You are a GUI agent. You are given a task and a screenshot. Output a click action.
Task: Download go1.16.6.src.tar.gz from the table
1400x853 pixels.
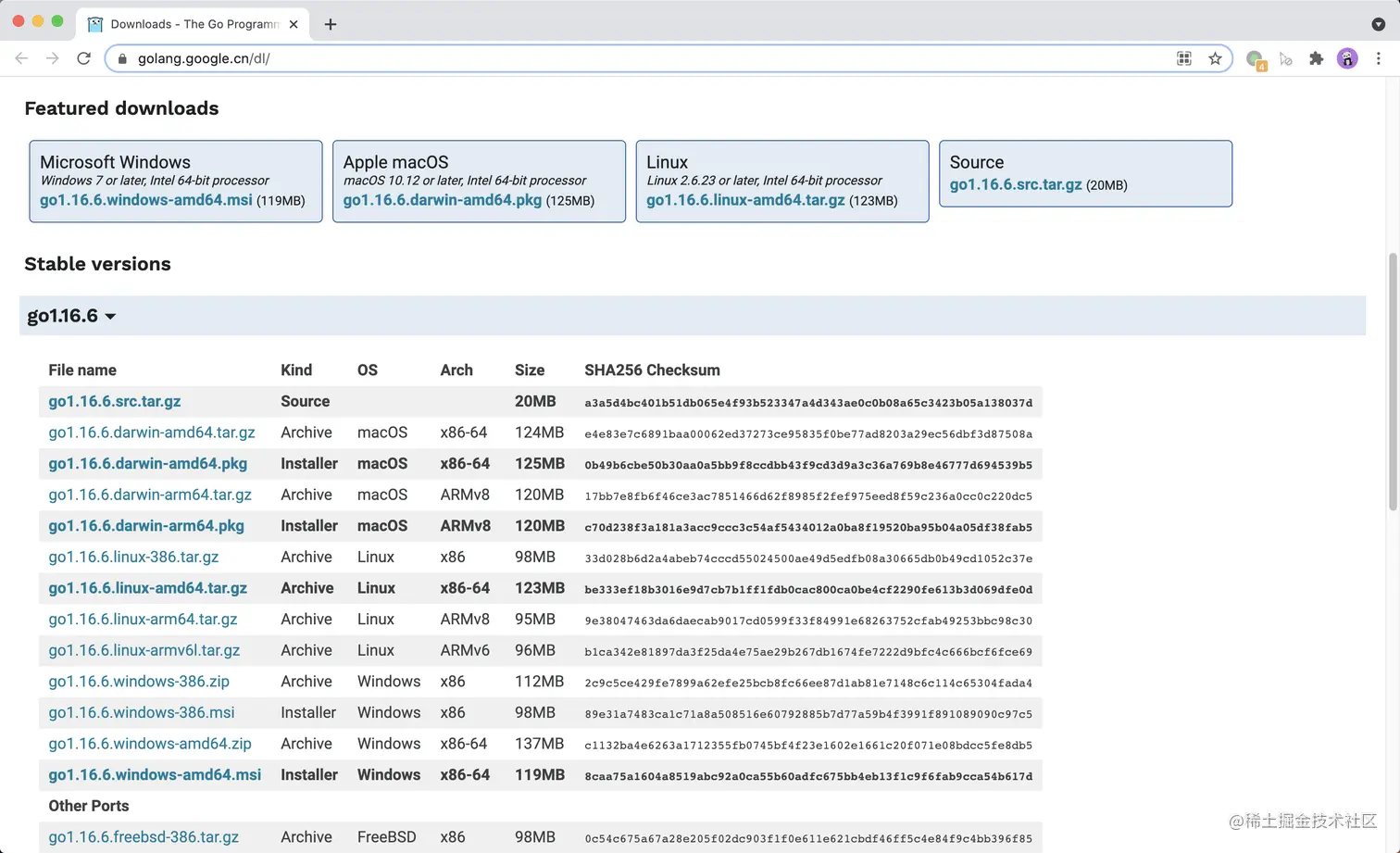click(x=115, y=401)
